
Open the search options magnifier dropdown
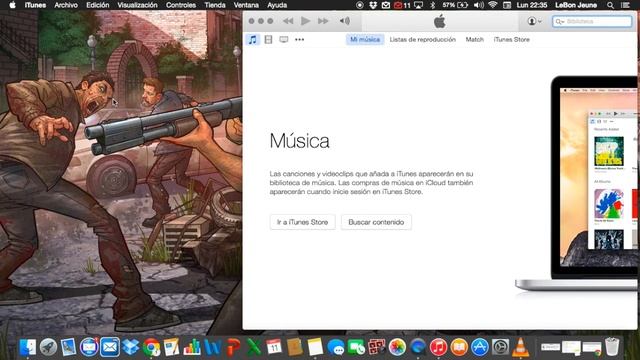pos(559,21)
